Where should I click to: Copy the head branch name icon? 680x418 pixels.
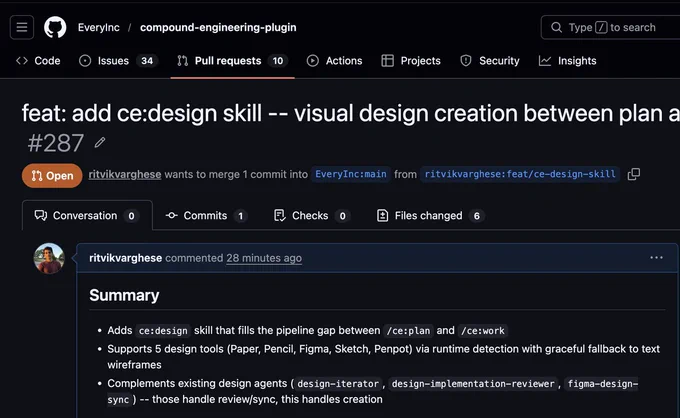tap(634, 174)
